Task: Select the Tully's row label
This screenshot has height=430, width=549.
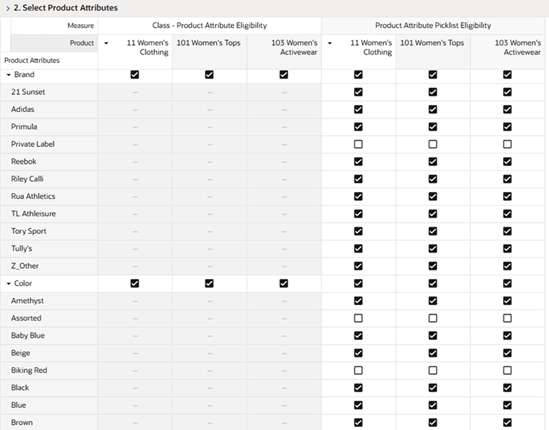Action: pos(21,249)
